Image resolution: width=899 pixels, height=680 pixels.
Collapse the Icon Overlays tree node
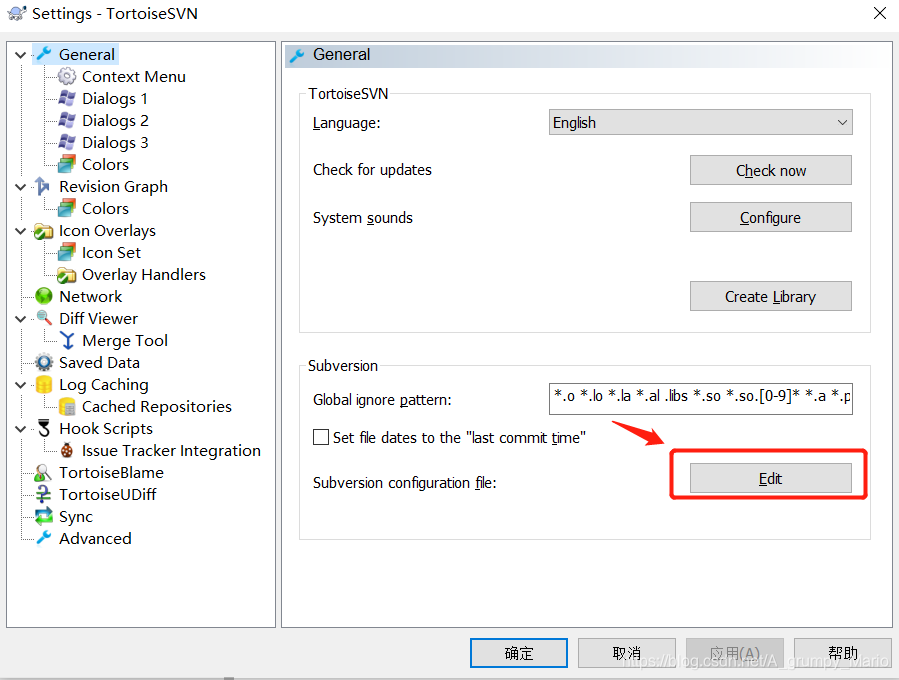21,231
